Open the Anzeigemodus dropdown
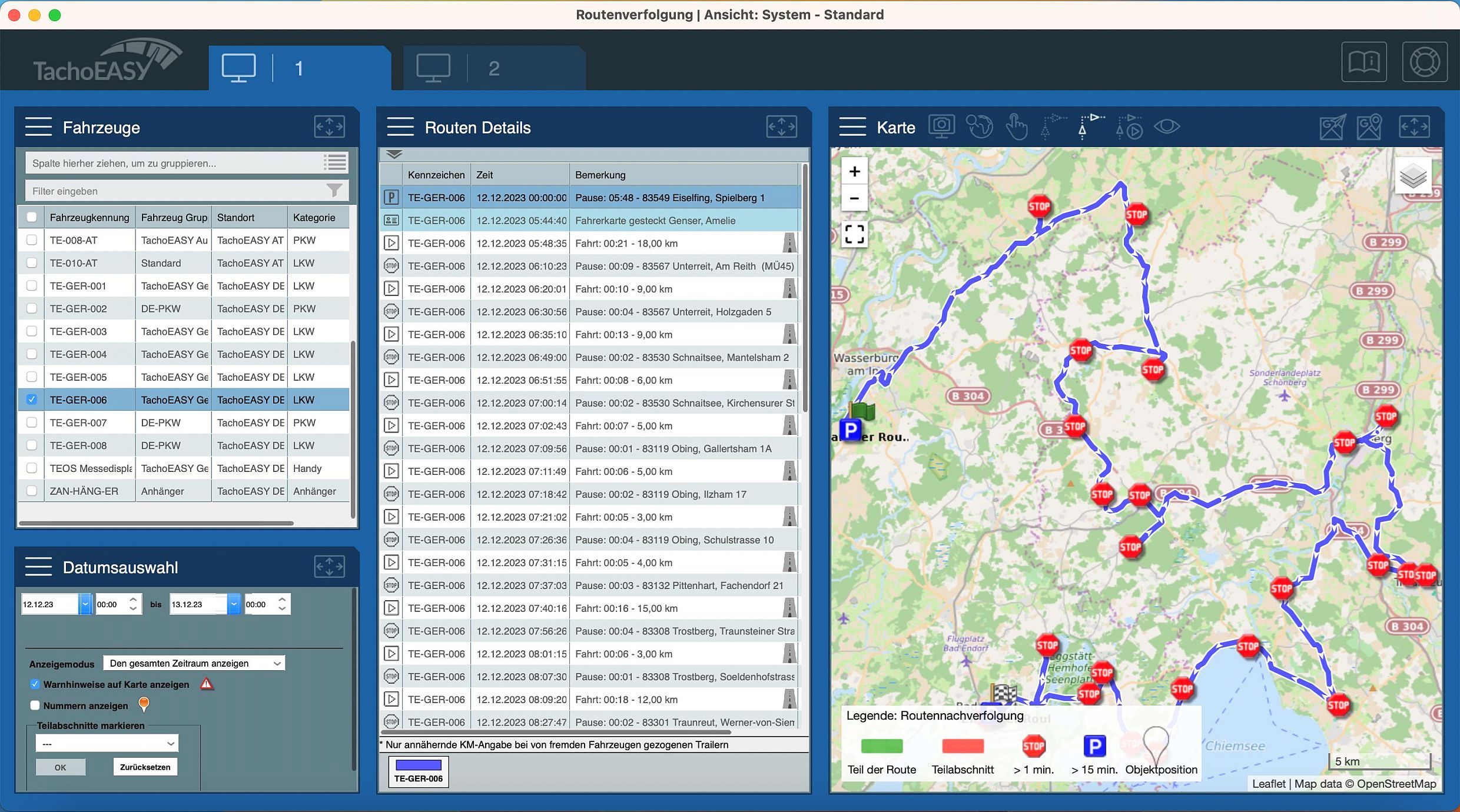 tap(194, 663)
